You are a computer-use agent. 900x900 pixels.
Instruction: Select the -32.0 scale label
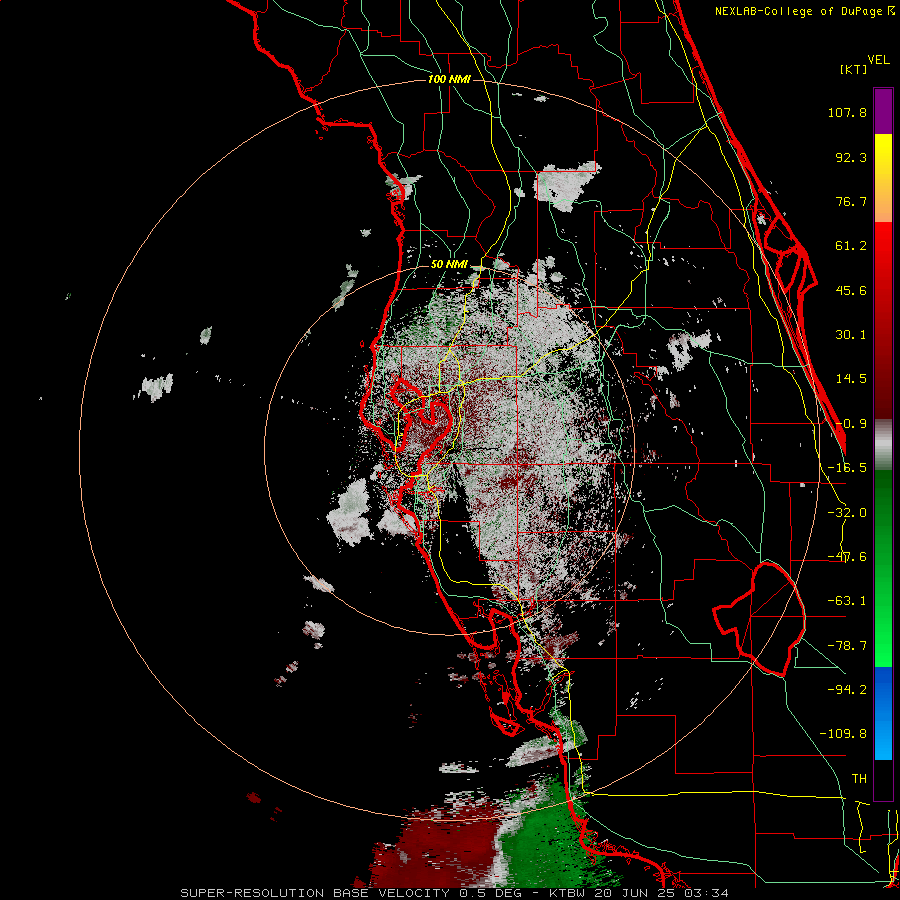click(x=847, y=513)
